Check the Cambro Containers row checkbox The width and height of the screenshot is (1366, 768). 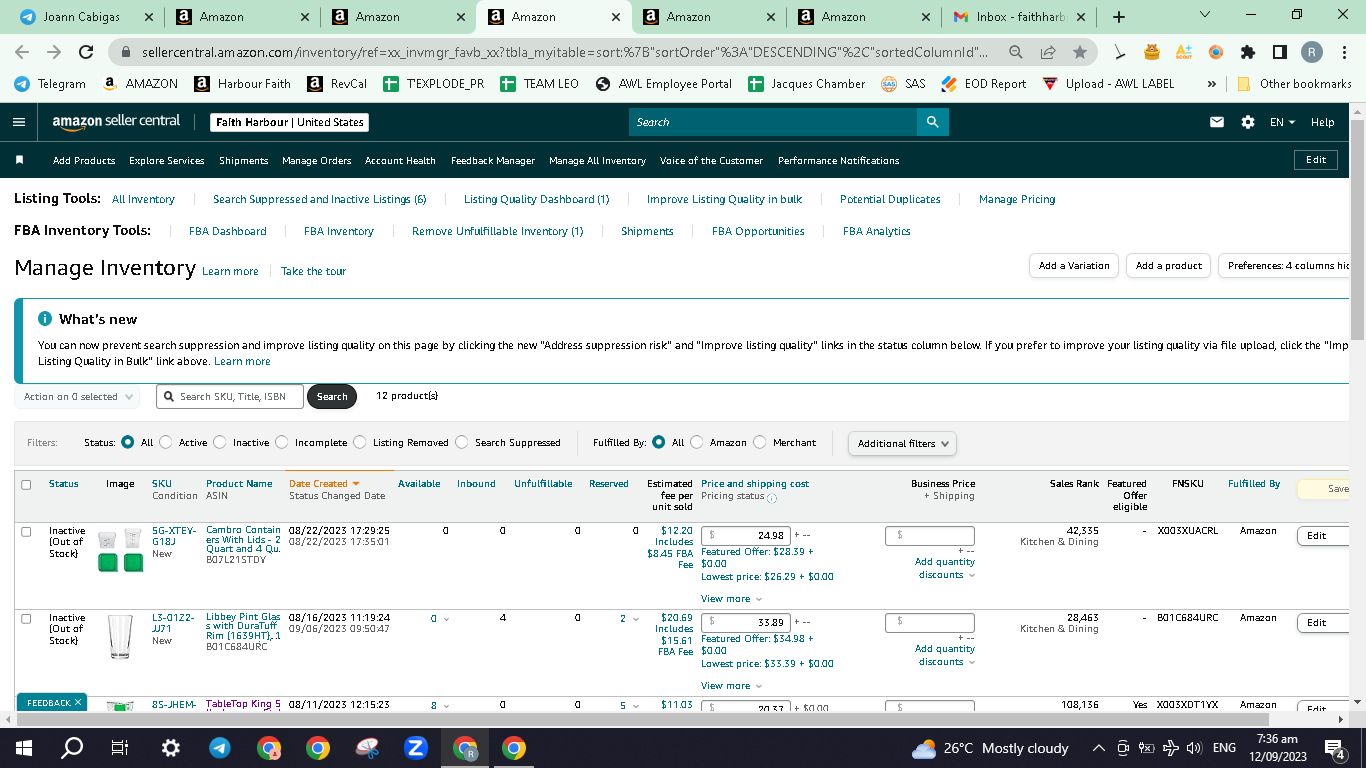point(27,531)
